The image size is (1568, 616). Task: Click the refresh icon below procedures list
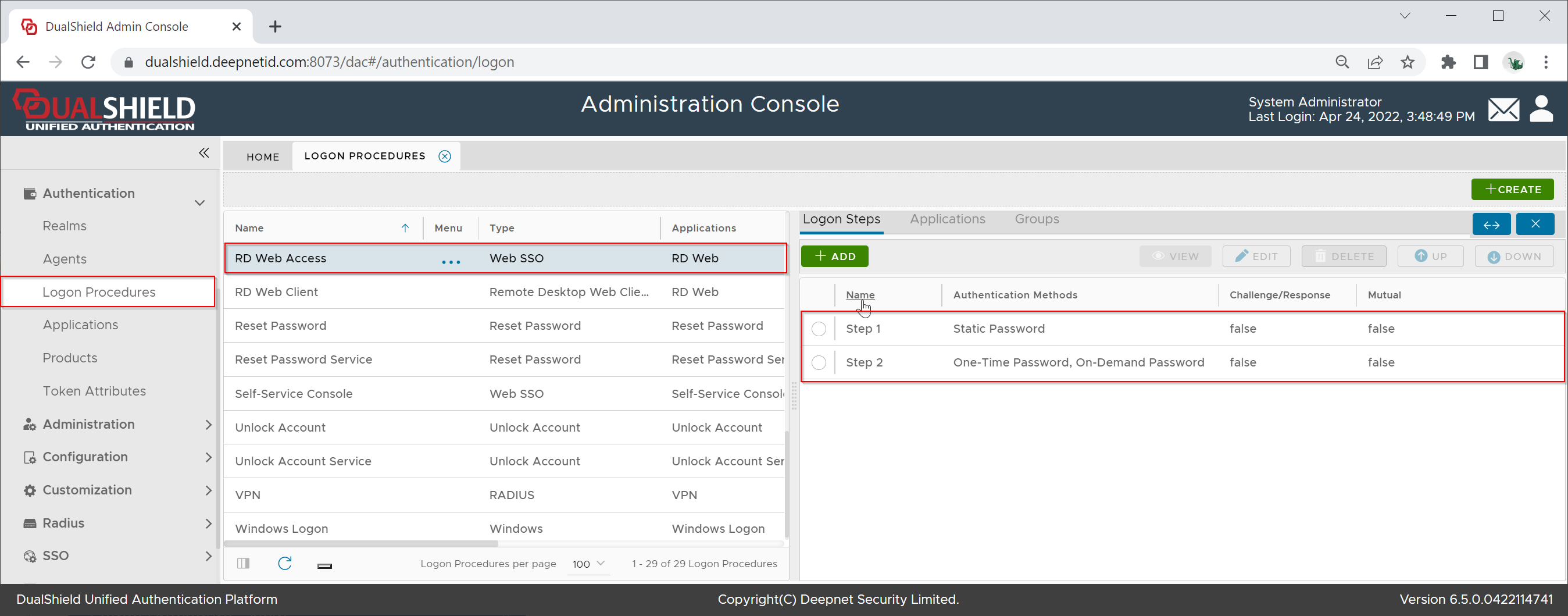coord(284,563)
